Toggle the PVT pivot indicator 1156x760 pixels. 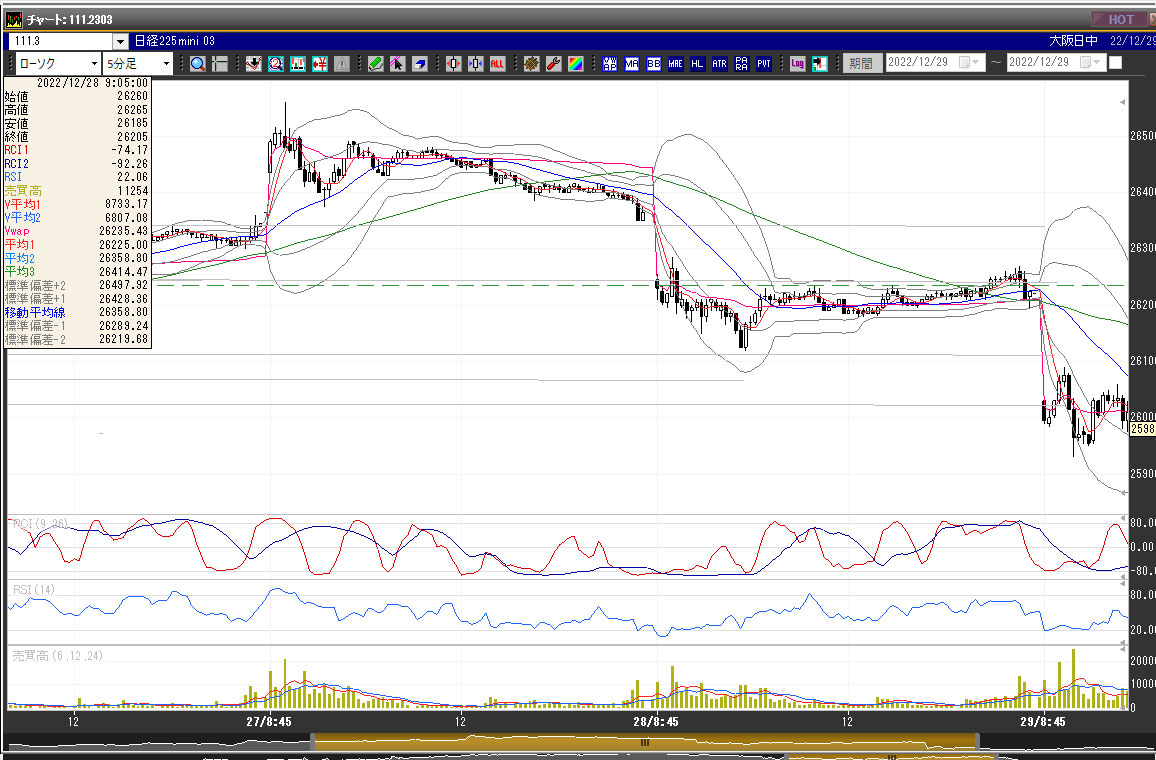tap(764, 64)
